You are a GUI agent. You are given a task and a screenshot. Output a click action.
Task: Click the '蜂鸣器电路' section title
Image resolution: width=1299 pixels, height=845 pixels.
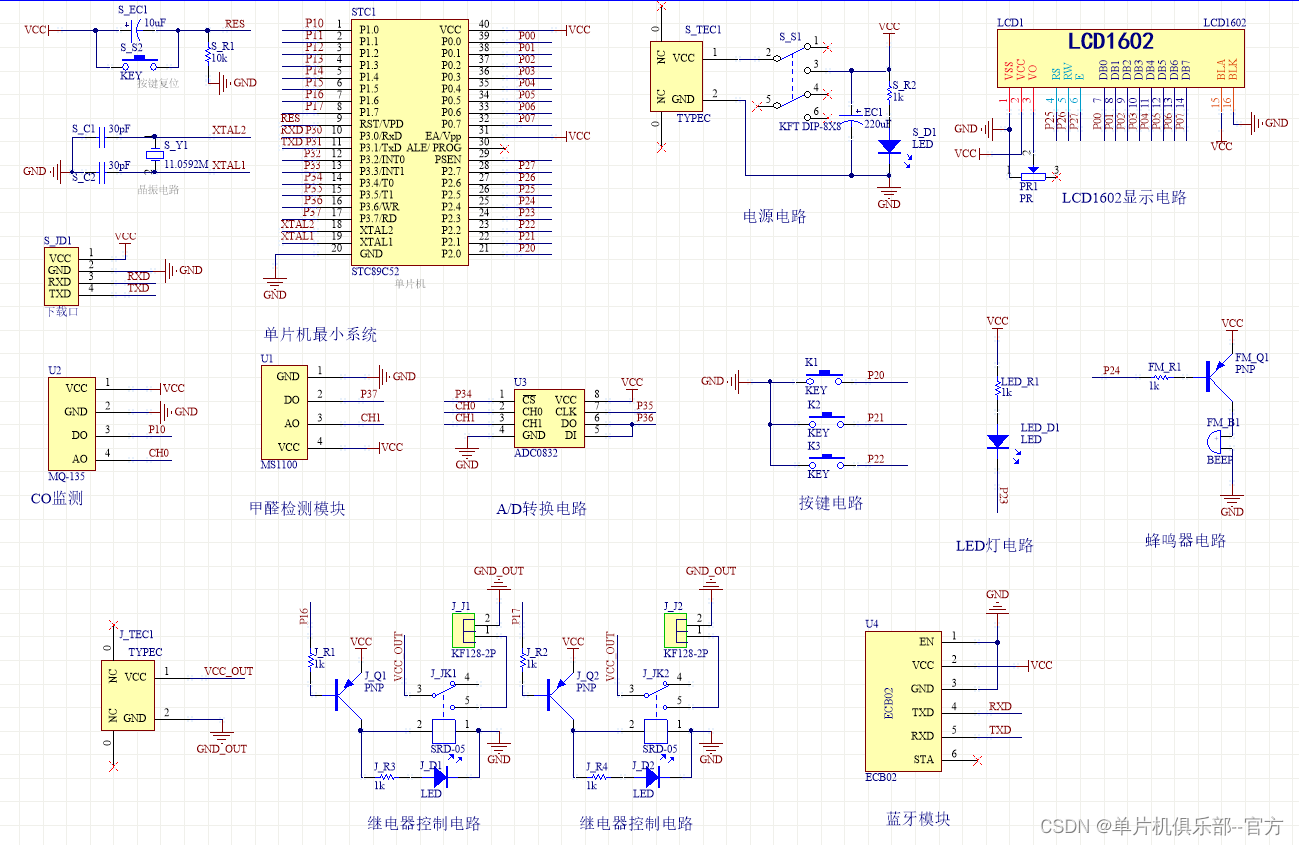point(1185,540)
